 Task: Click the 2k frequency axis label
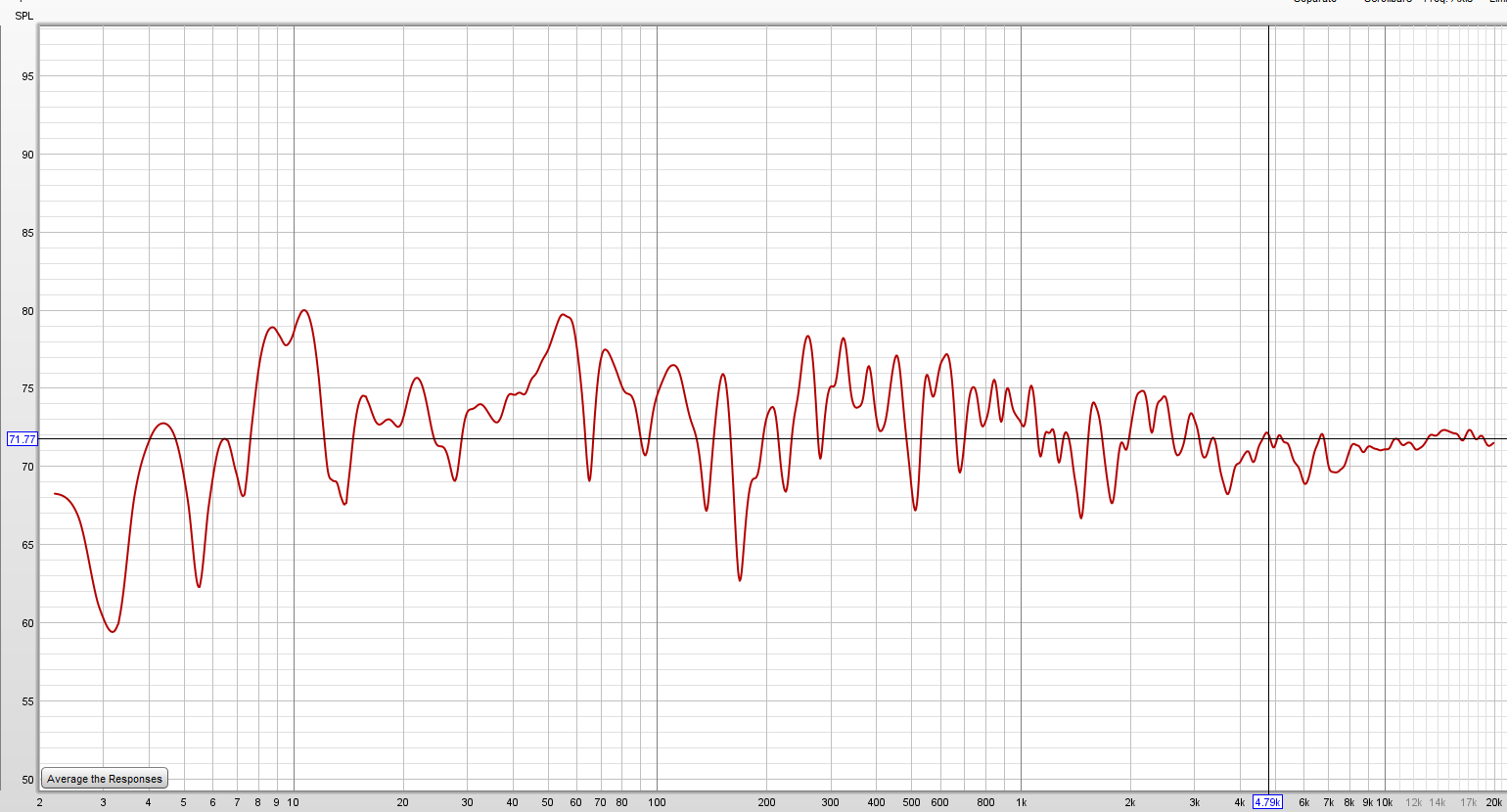pyautogui.click(x=1130, y=802)
